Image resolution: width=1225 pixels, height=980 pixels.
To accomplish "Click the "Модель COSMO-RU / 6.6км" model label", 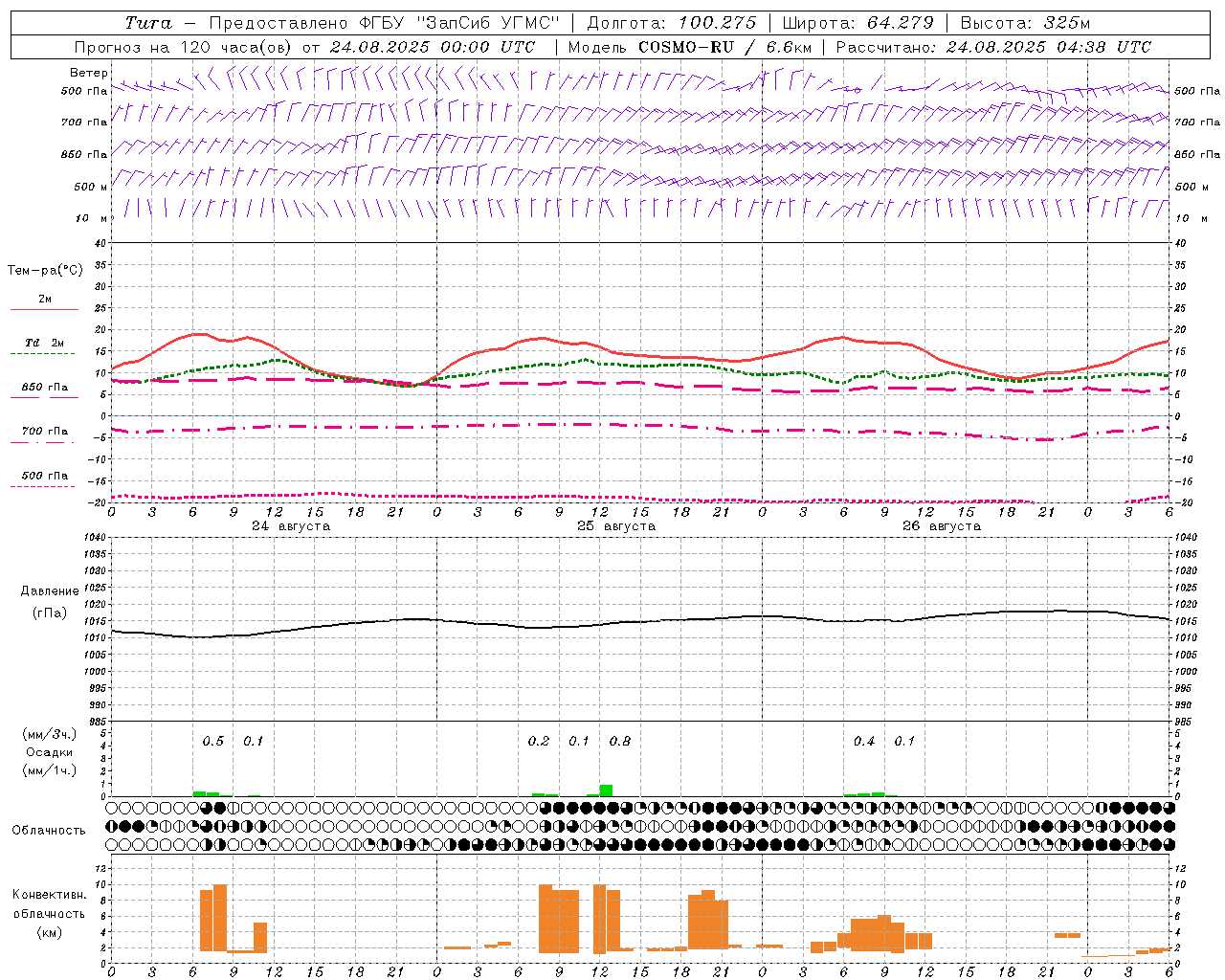I will click(690, 47).
